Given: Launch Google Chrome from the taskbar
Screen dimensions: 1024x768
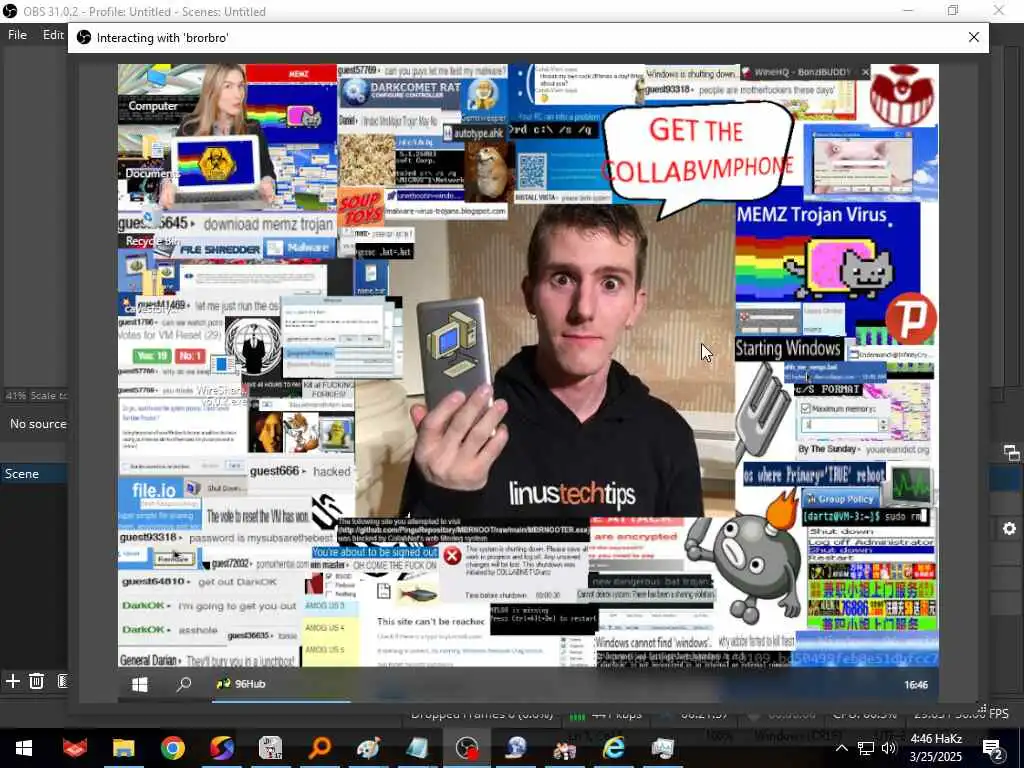Looking at the screenshot, I should pyautogui.click(x=172, y=748).
